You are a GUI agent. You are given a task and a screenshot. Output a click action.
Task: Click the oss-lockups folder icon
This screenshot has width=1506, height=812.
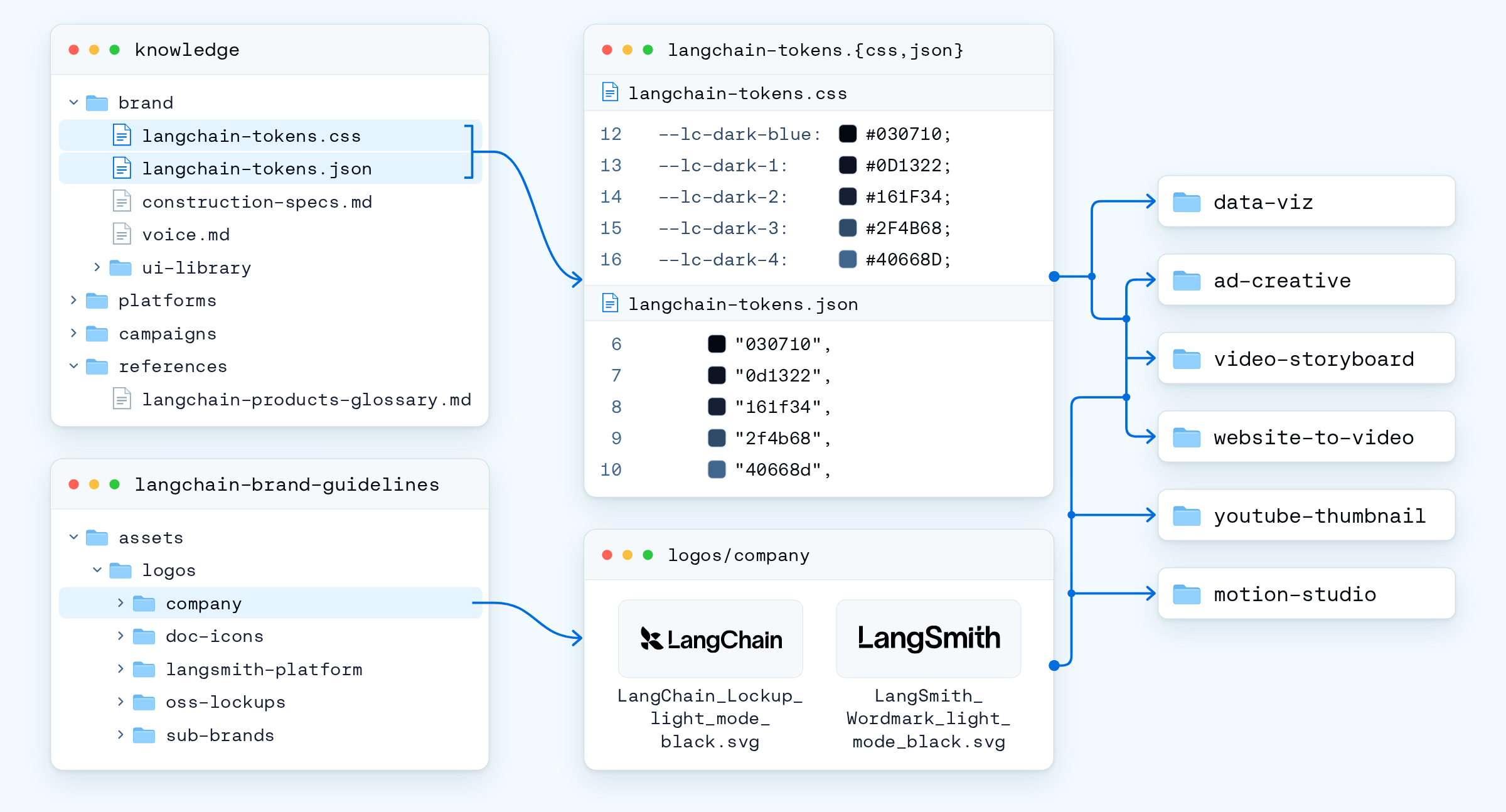coord(144,702)
